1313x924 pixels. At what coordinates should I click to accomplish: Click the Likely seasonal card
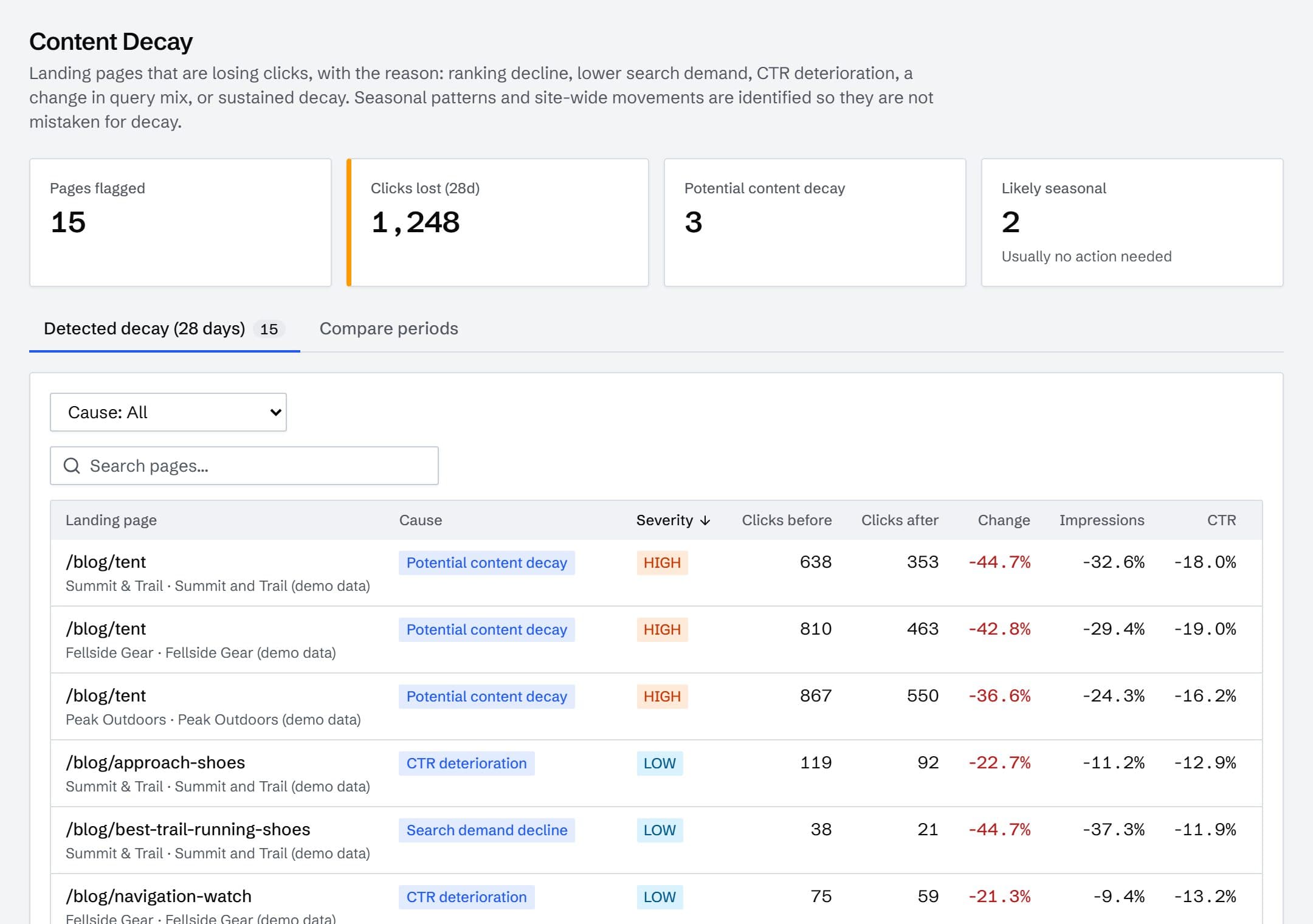1132,222
